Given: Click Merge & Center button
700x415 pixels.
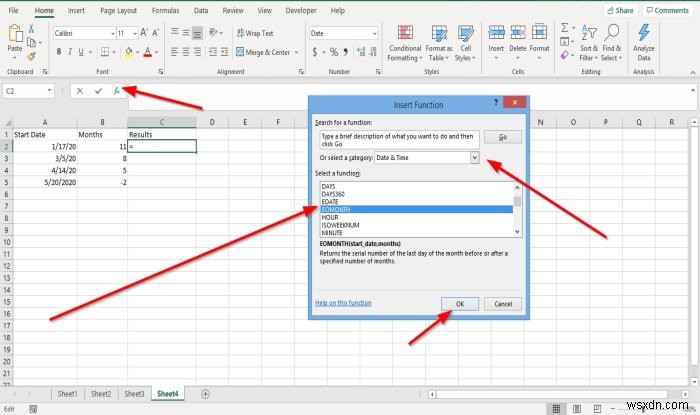Looking at the screenshot, I should click(263, 52).
